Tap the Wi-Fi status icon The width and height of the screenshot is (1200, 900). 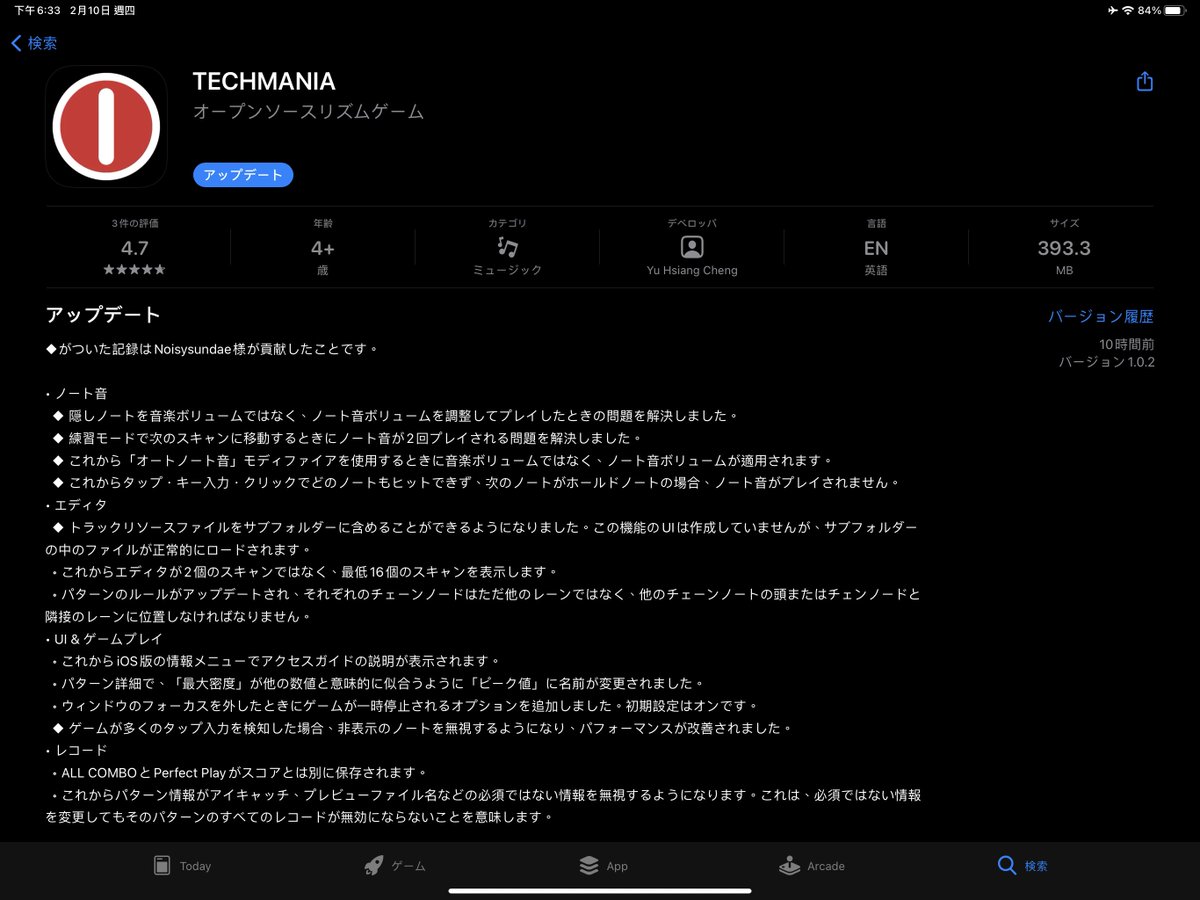[1128, 10]
